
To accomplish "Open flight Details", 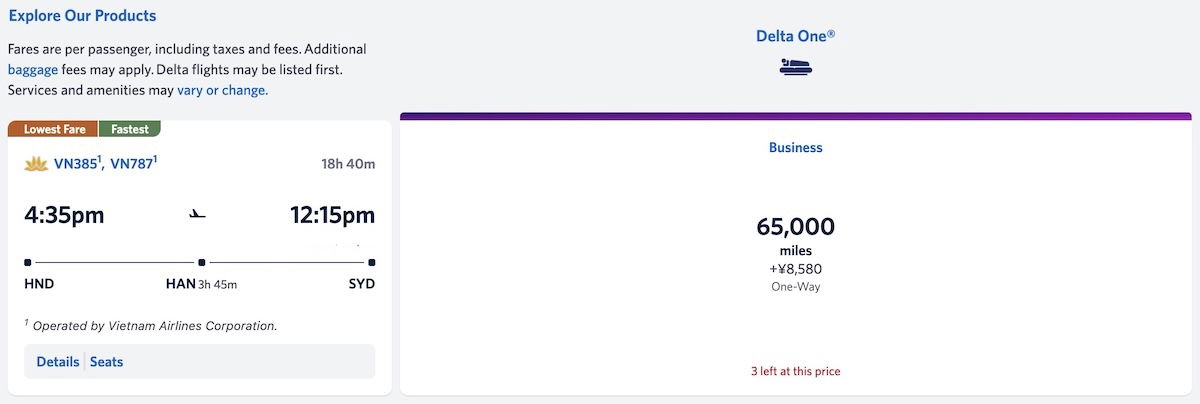I will pos(58,362).
